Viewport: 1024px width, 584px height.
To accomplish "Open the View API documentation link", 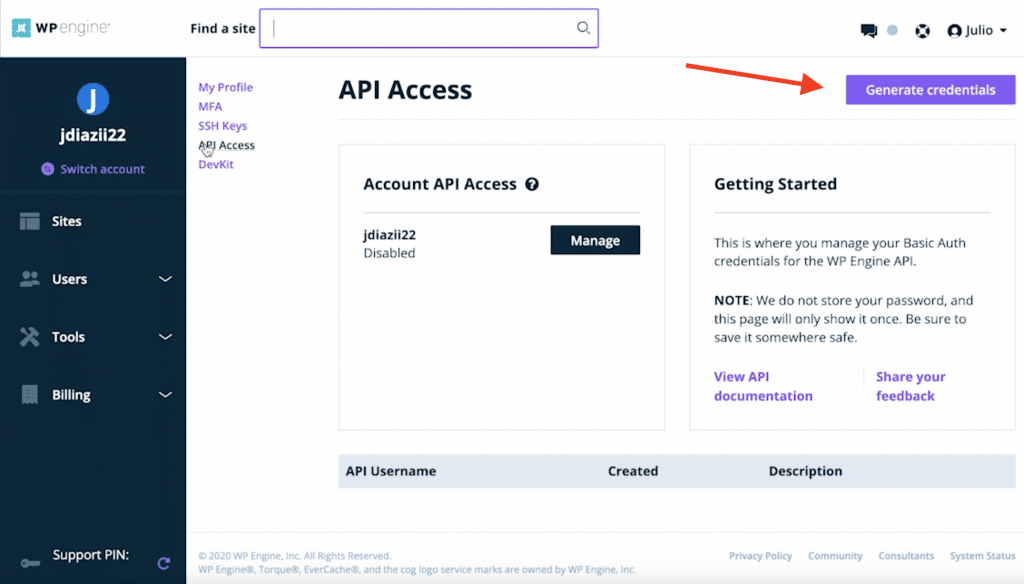I will [763, 386].
